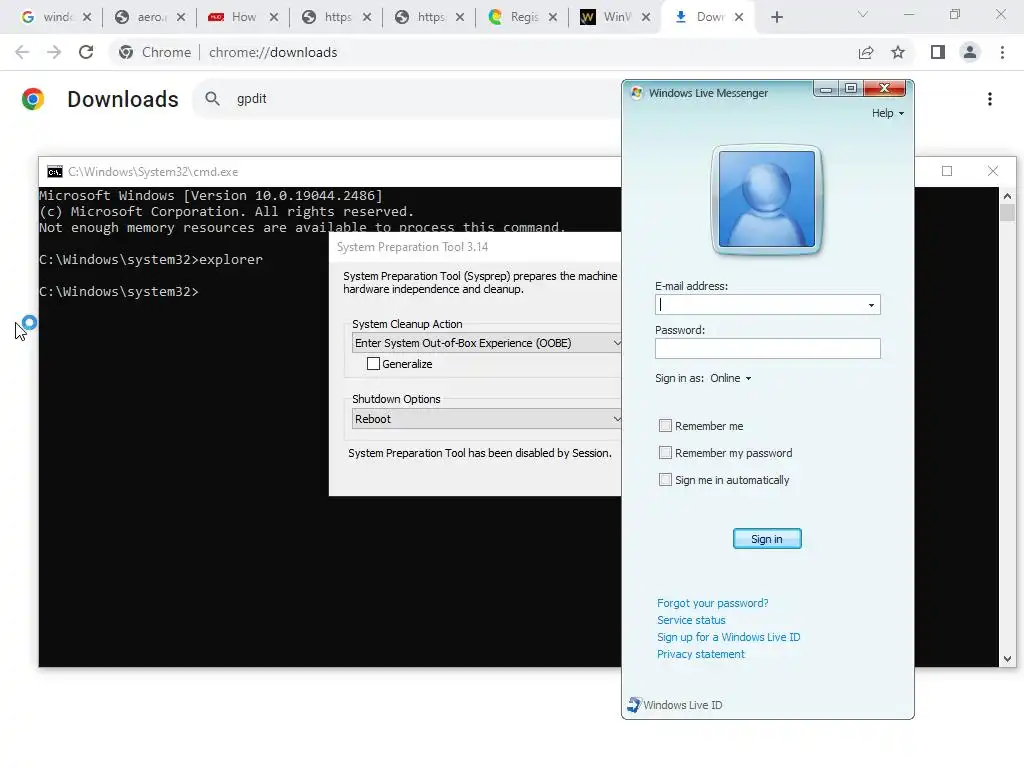Viewport: 1024px width, 768px height.
Task: Enable Remember my password checkbox
Action: 665,453
